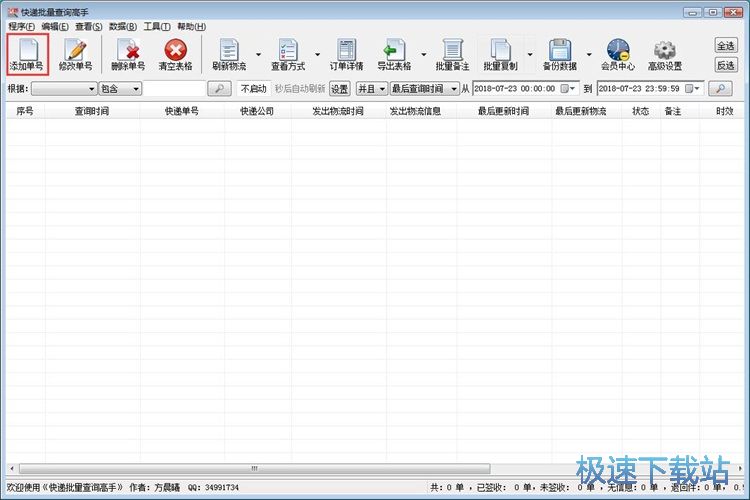The width and height of the screenshot is (750, 500).
Task: Click the filter search magnifier button
Action: pos(220,89)
